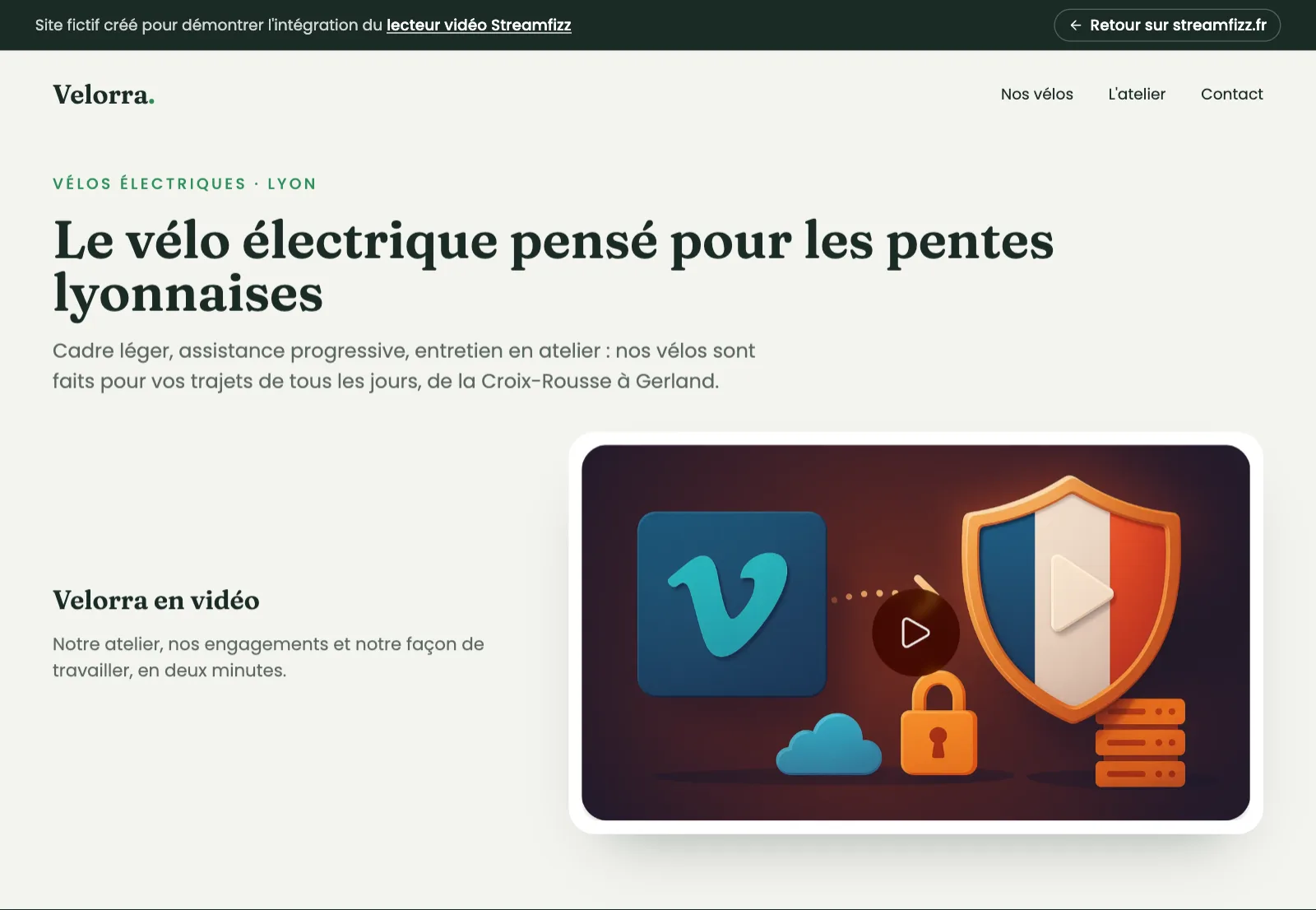This screenshot has width=1316, height=910.
Task: Click the back arrow icon beside Retour sur streamfizz.fr
Action: click(x=1075, y=26)
